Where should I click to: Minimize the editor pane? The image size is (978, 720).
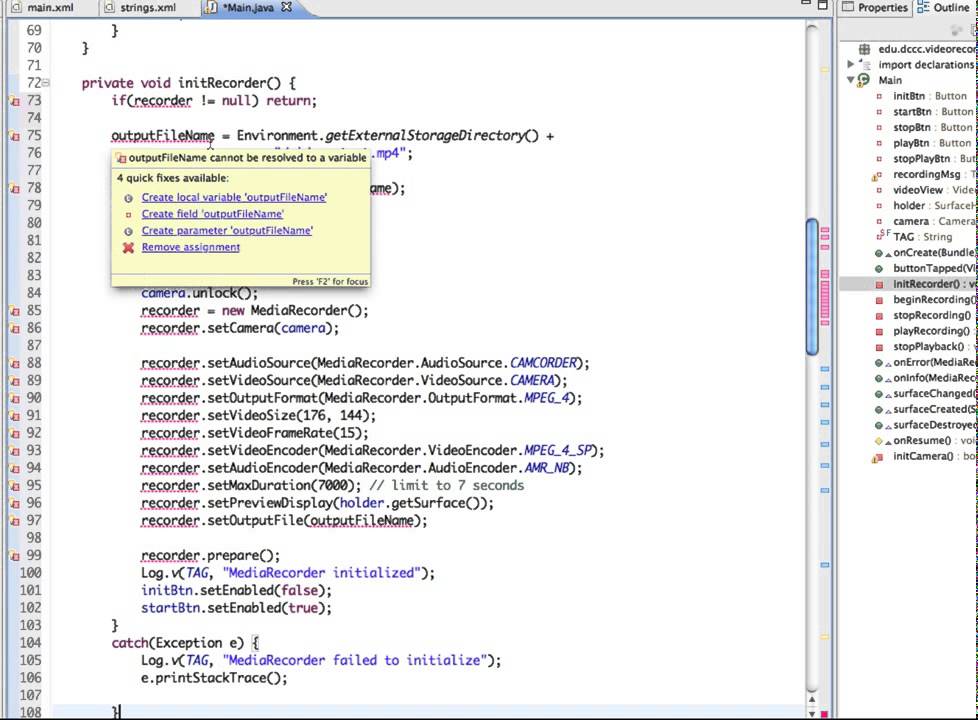pyautogui.click(x=806, y=4)
